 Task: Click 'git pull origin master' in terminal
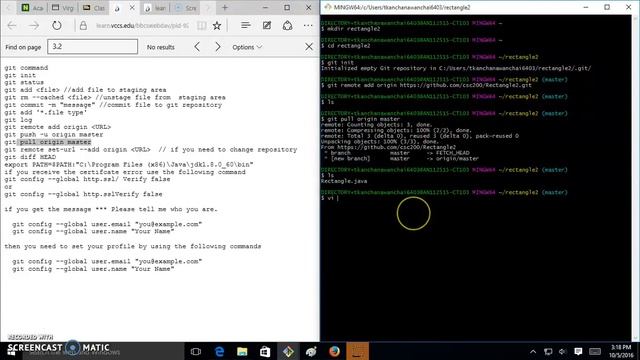[x=363, y=119]
